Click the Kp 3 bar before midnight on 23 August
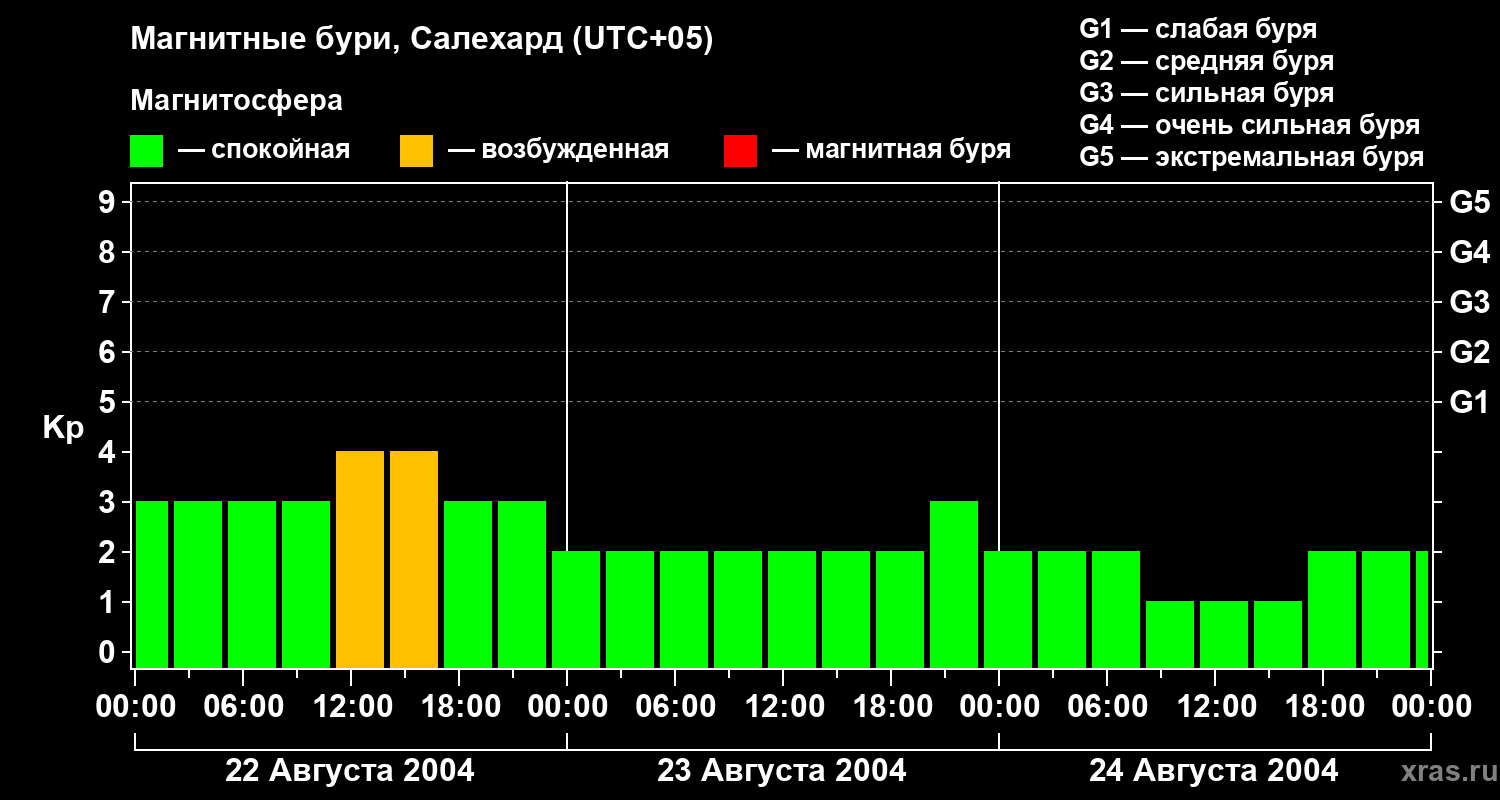This screenshot has width=1500, height=800. click(954, 584)
